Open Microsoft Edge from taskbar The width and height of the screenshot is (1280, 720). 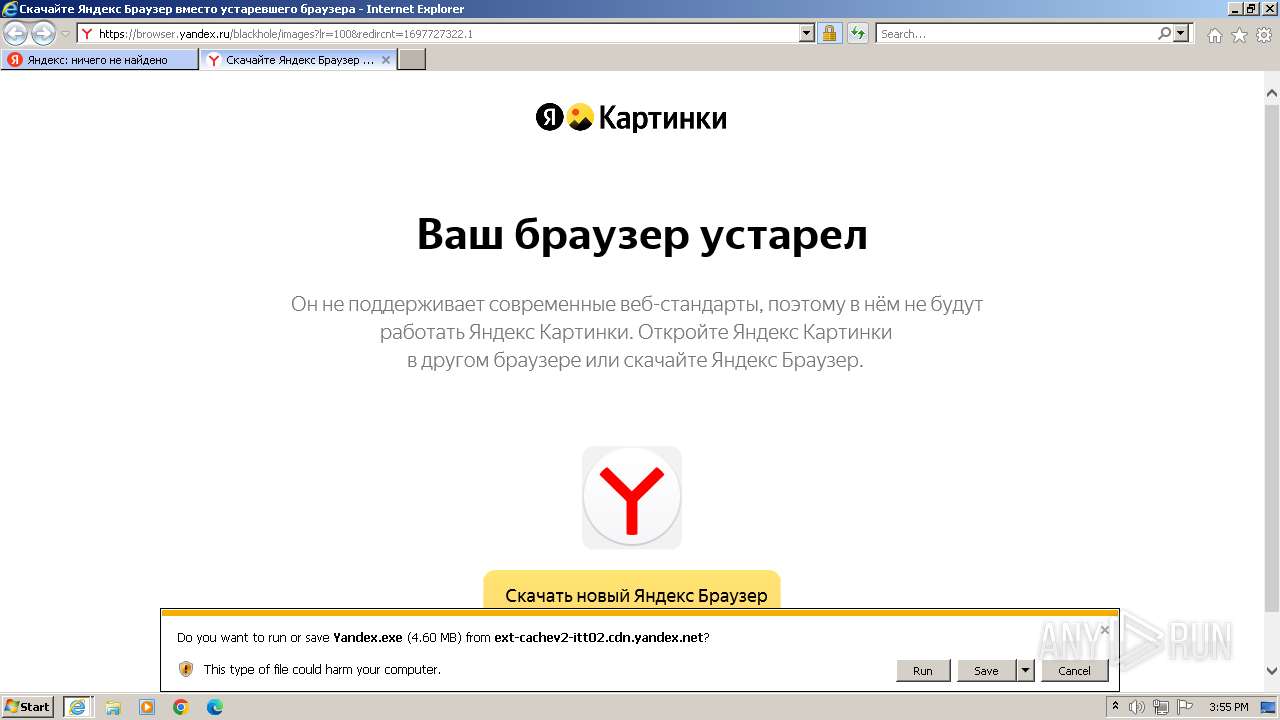215,707
